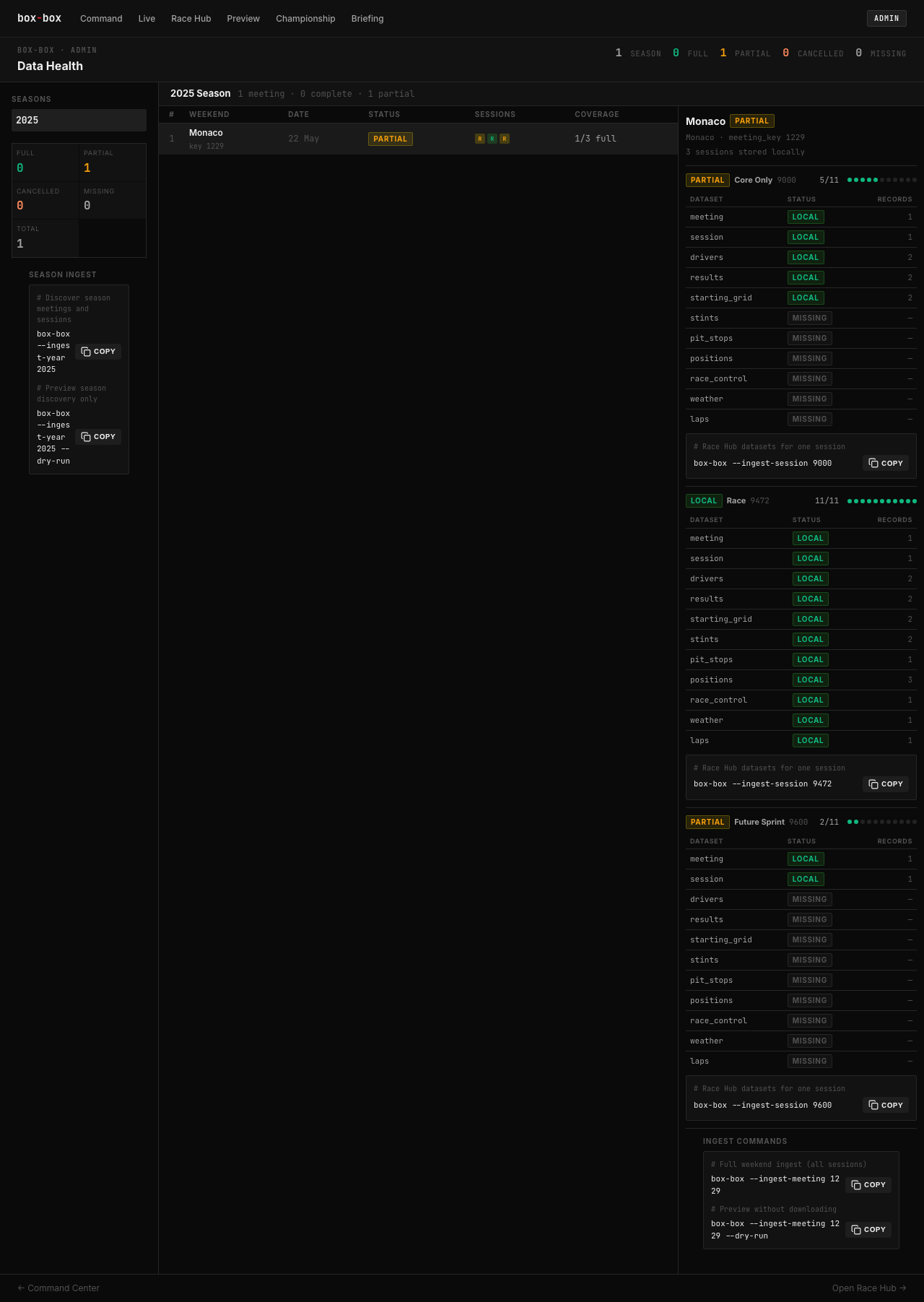Click the ADMIN button in the header
The height and width of the screenshot is (1302, 924).
point(886,18)
